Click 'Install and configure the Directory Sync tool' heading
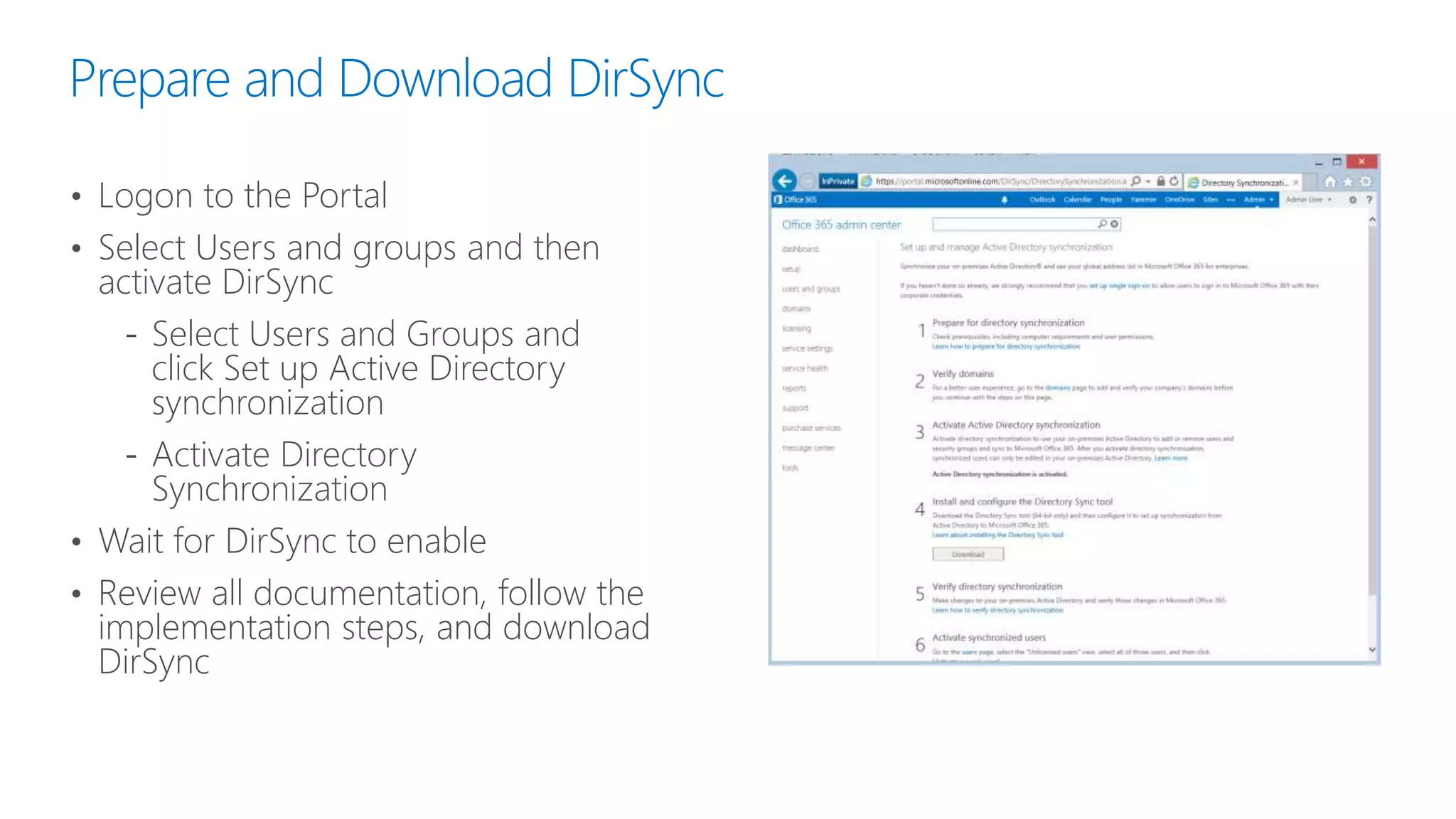Image resolution: width=1456 pixels, height=819 pixels. tap(1022, 501)
